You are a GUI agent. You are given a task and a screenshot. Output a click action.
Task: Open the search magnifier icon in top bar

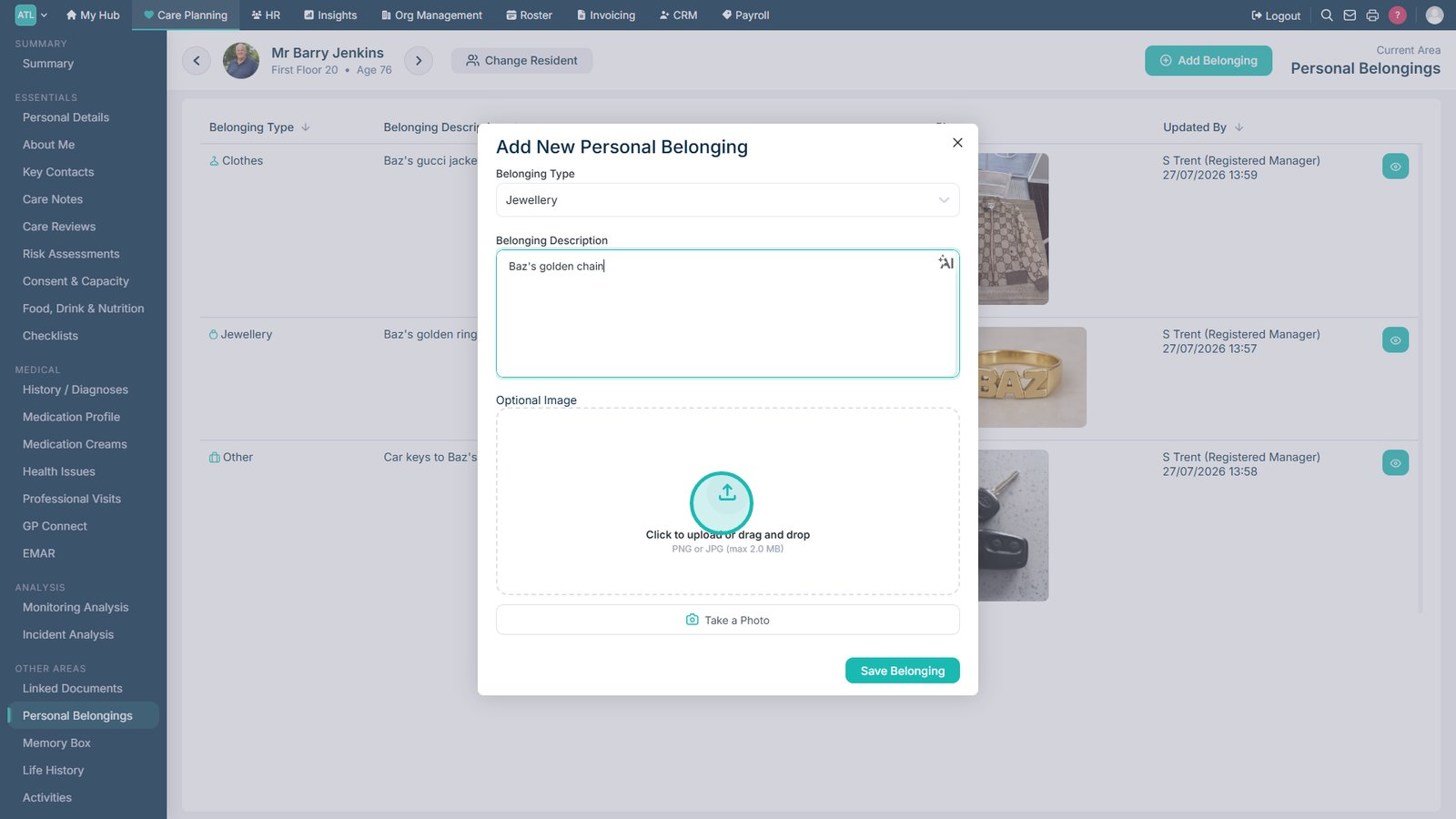pos(1327,15)
